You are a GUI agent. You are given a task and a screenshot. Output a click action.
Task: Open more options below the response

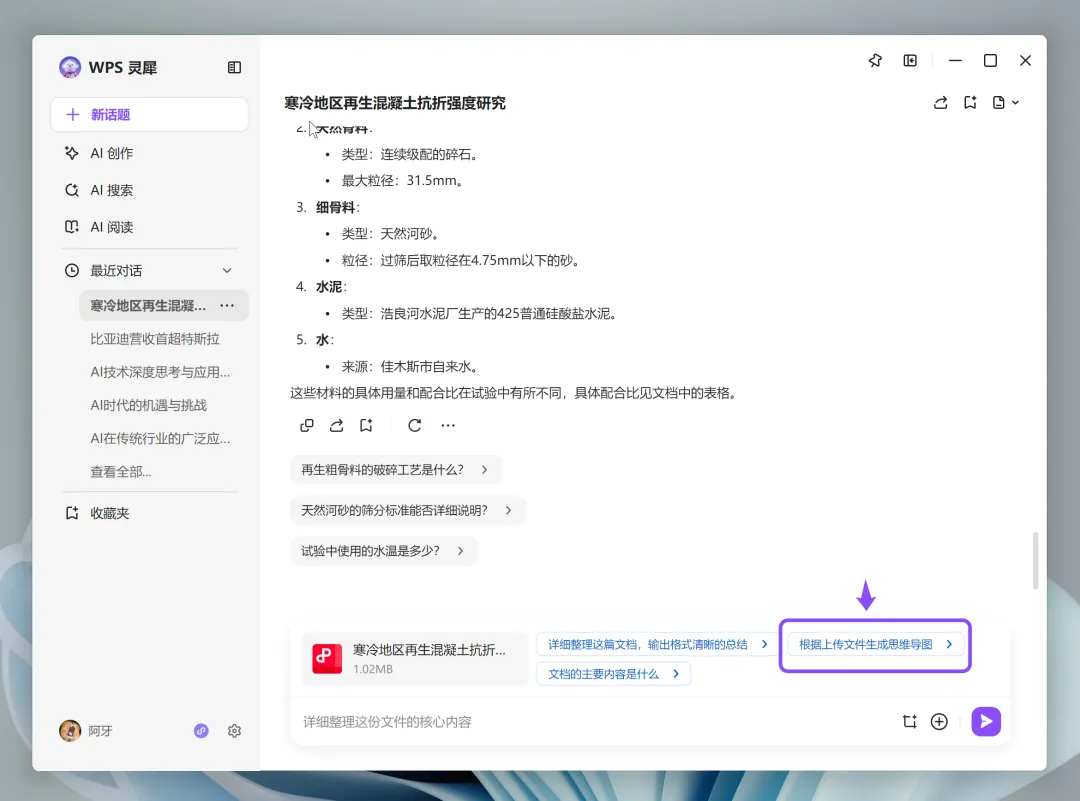(448, 426)
